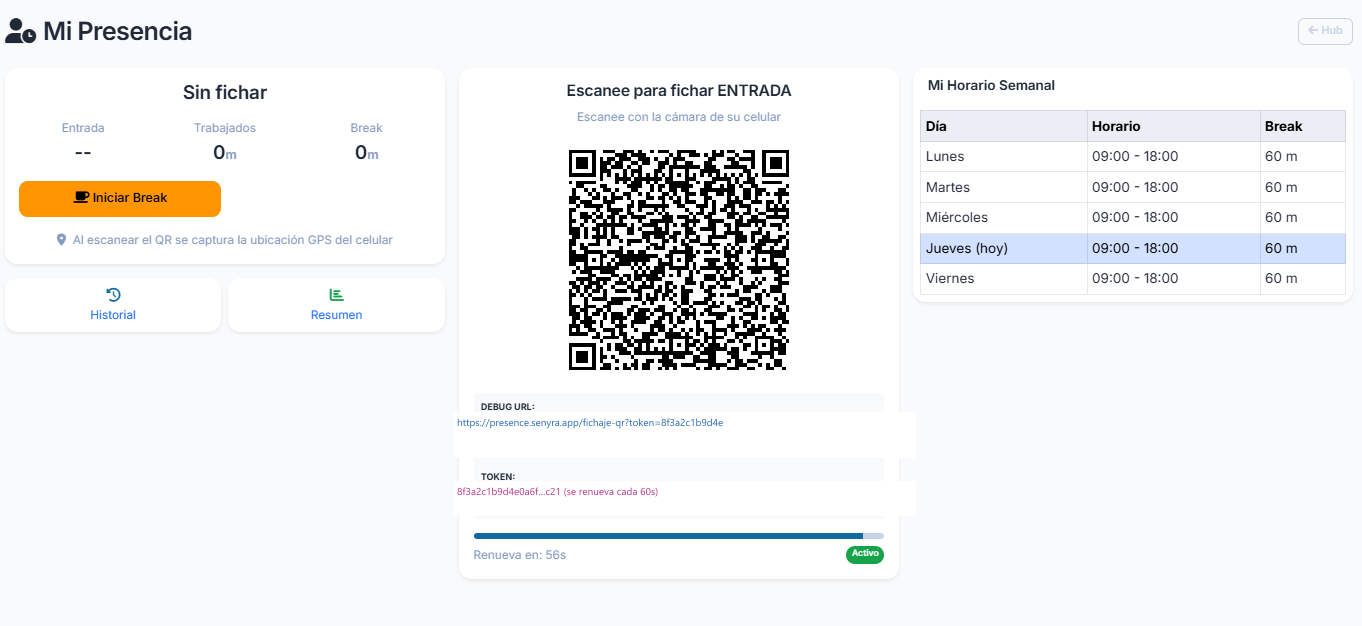
Task: Click the Martes 09:00 - 18:00 schedule cell
Action: (1174, 187)
